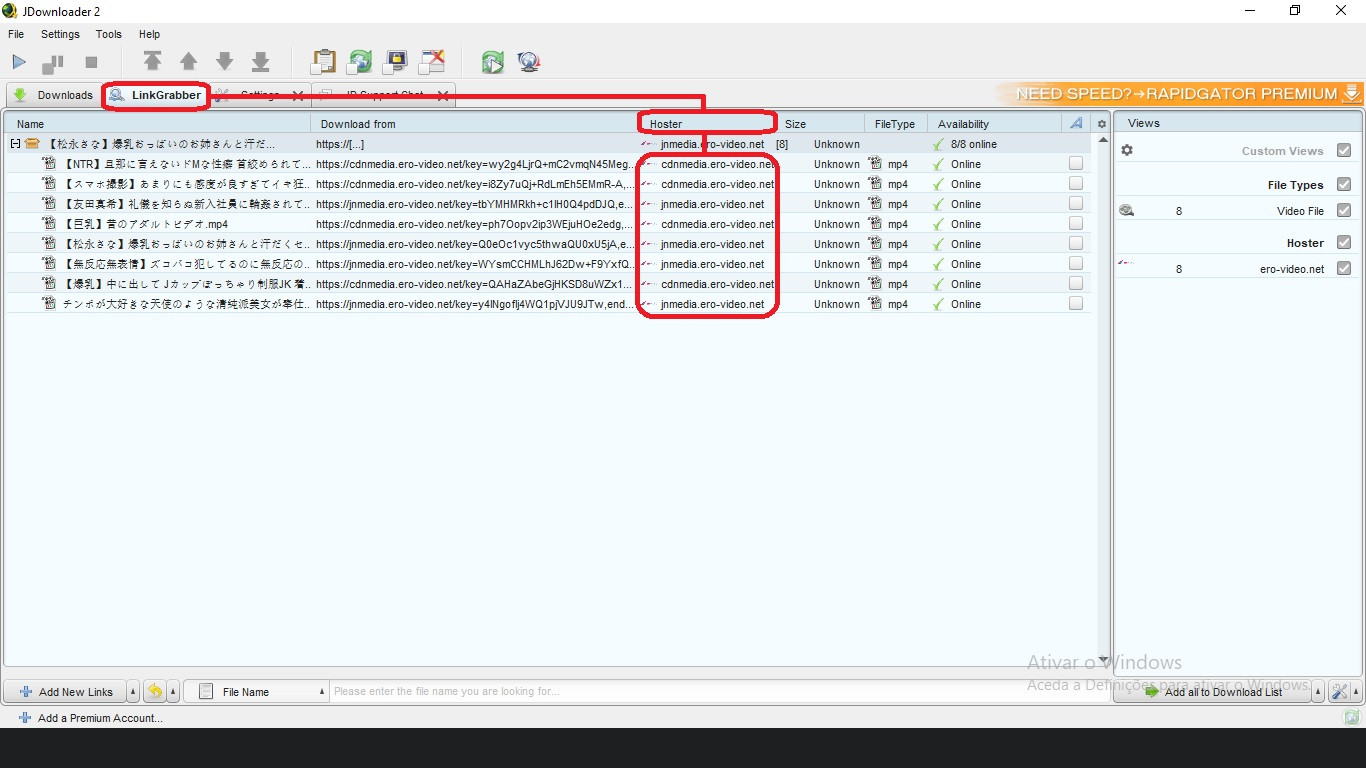Move selection to top with the bar-arrow icon
The image size is (1366, 768).
tap(152, 61)
